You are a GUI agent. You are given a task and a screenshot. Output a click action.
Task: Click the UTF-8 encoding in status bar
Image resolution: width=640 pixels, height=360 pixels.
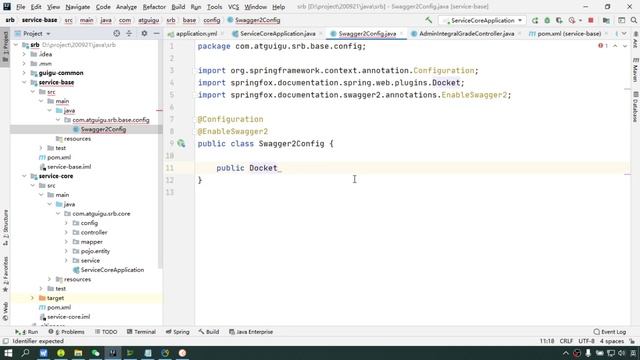(x=586, y=341)
